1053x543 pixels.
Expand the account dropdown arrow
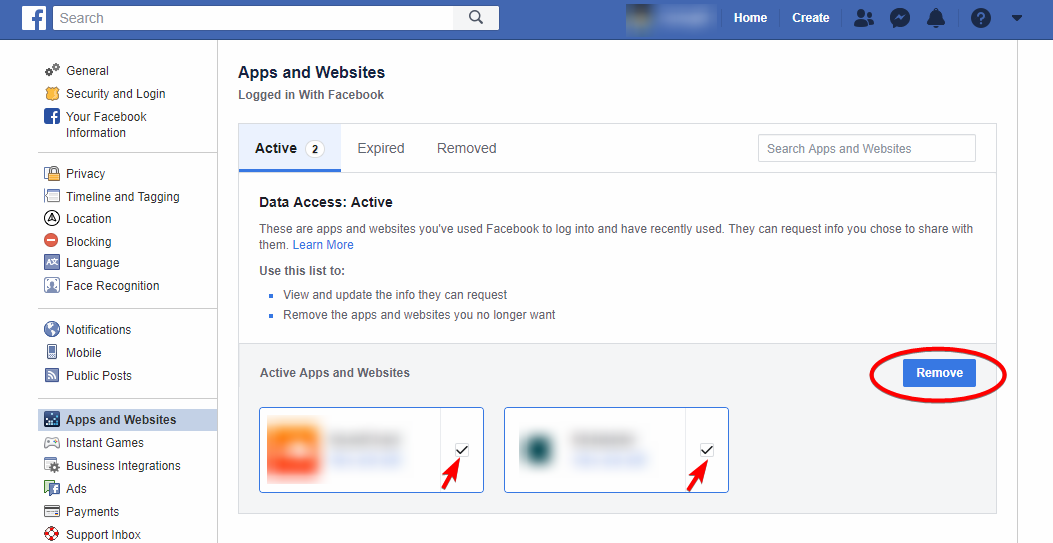(1017, 18)
